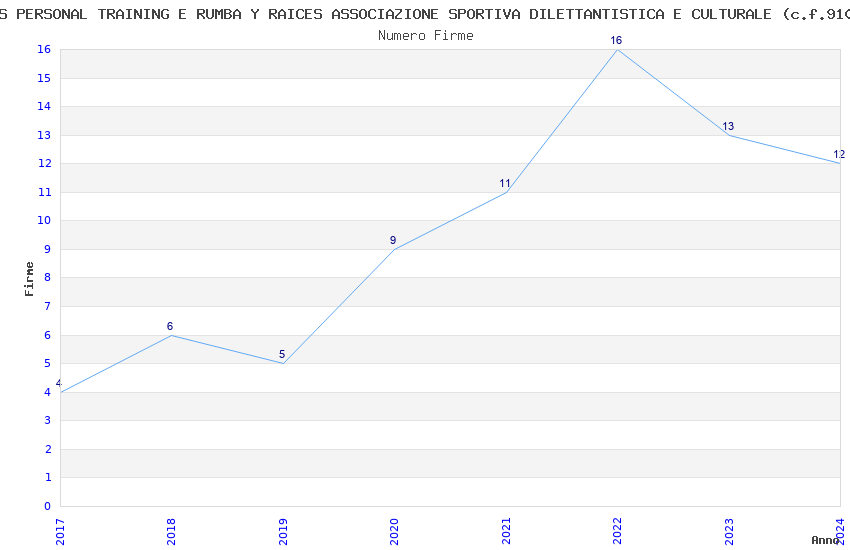The image size is (850, 550).
Task: Click the y-axis tick label 13
Action: (44, 135)
